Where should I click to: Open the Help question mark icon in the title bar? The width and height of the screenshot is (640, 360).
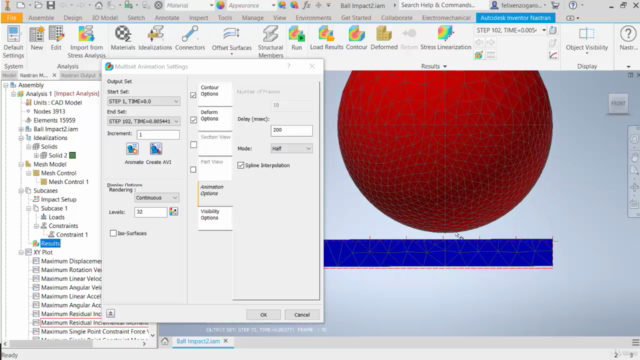[573, 5]
